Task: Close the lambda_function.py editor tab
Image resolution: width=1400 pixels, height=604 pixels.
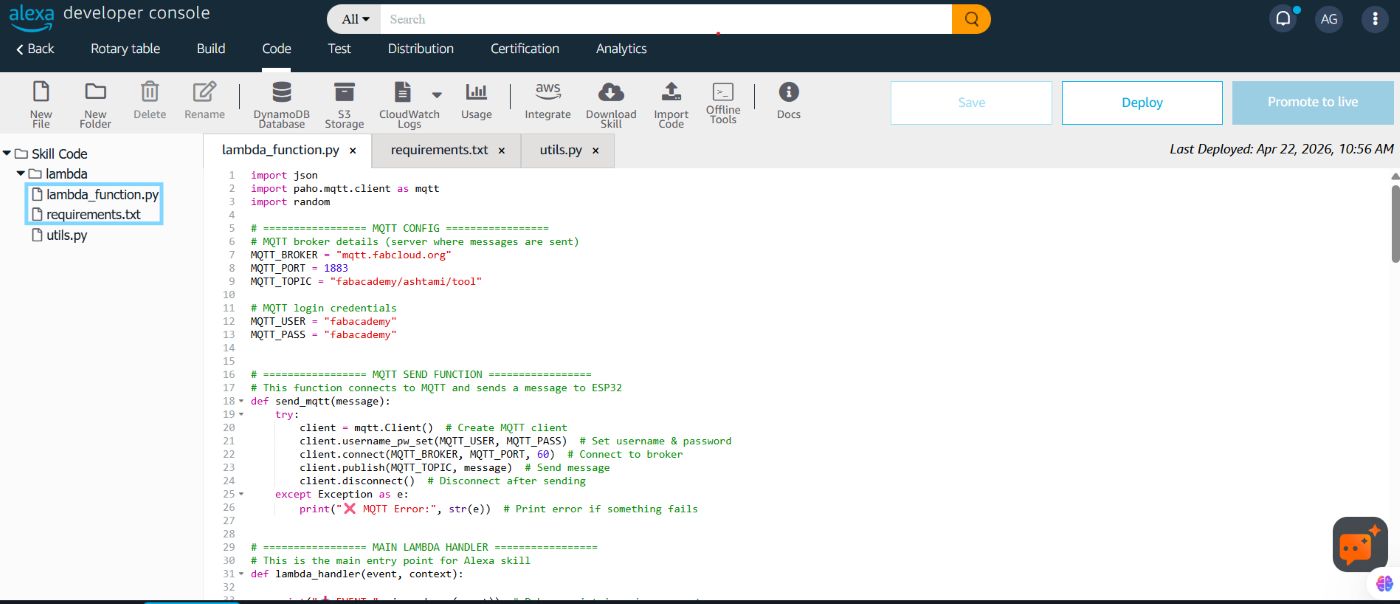Action: click(x=353, y=151)
